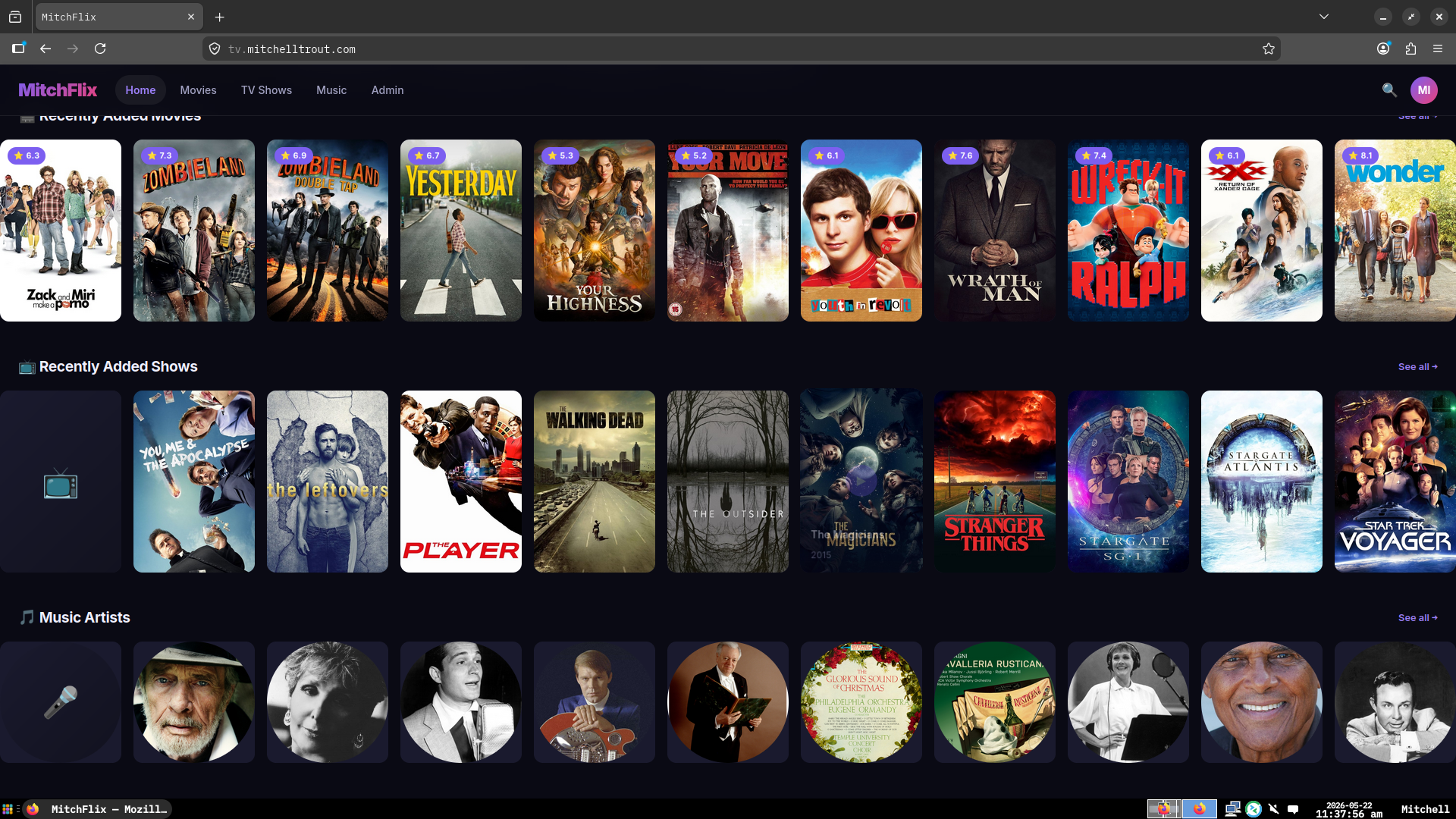This screenshot has width=1456, height=819.
Task: Open Wrath of Man movie poster
Action: point(995,231)
